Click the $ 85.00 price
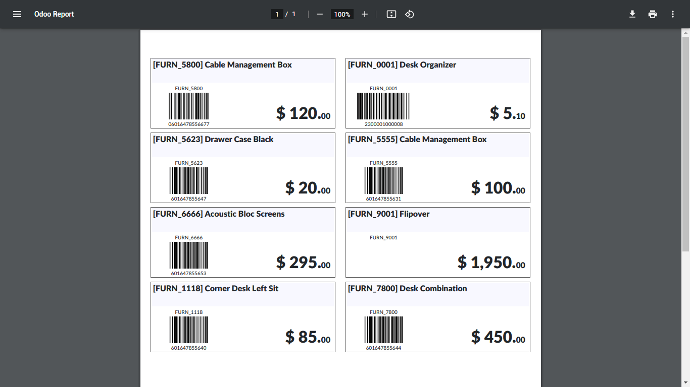Image resolution: width=690 pixels, height=387 pixels. point(308,337)
